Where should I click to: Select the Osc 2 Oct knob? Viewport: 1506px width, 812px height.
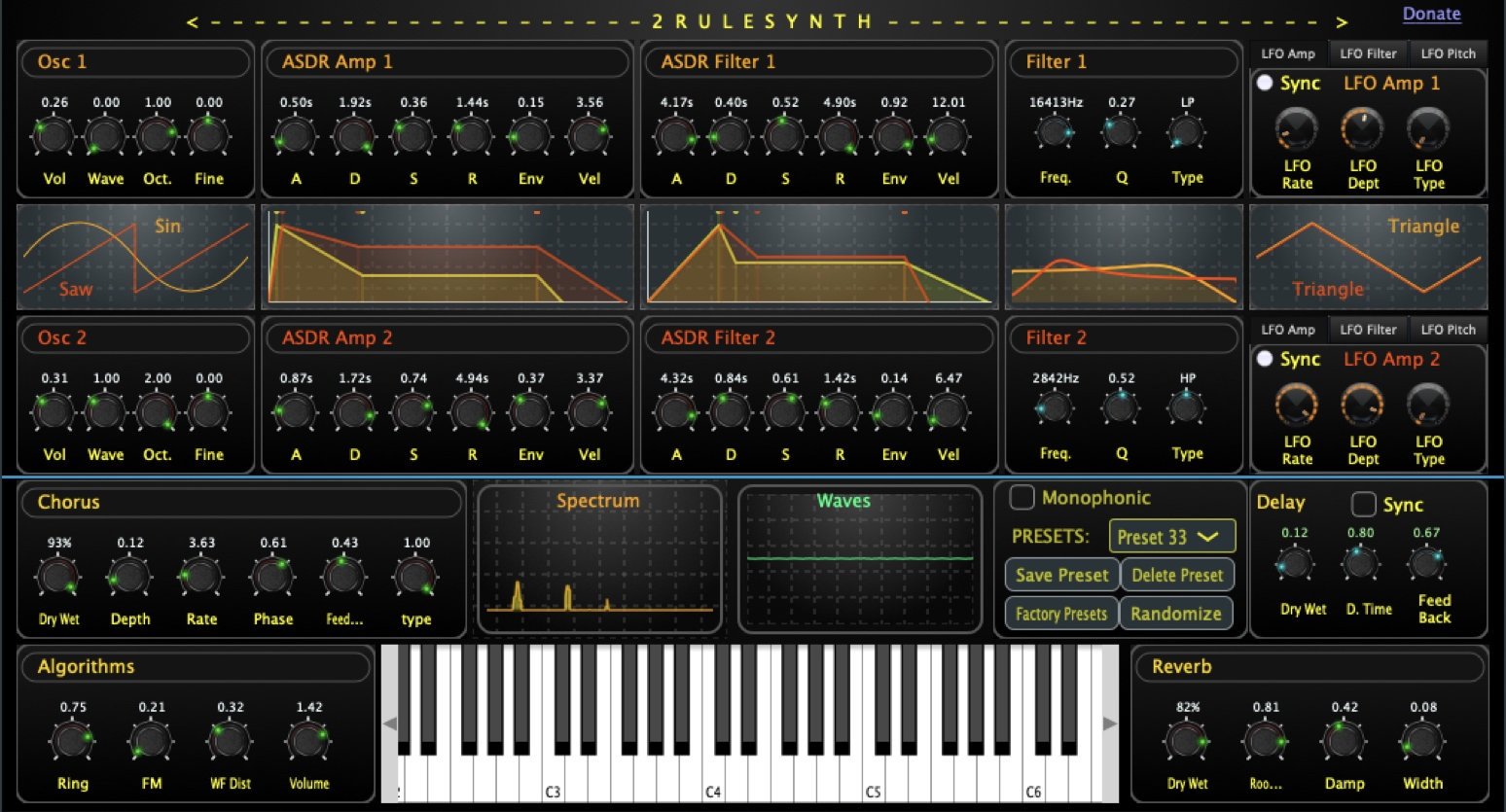tap(157, 412)
